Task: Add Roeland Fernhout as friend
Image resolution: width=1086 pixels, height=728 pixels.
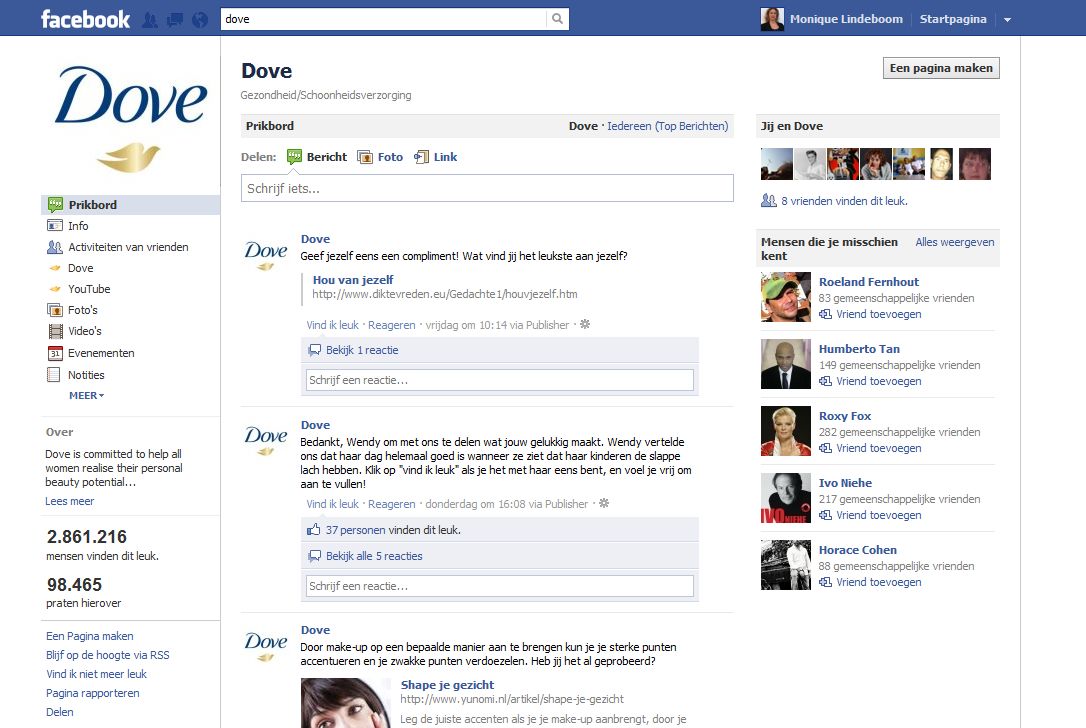Action: coord(878,314)
